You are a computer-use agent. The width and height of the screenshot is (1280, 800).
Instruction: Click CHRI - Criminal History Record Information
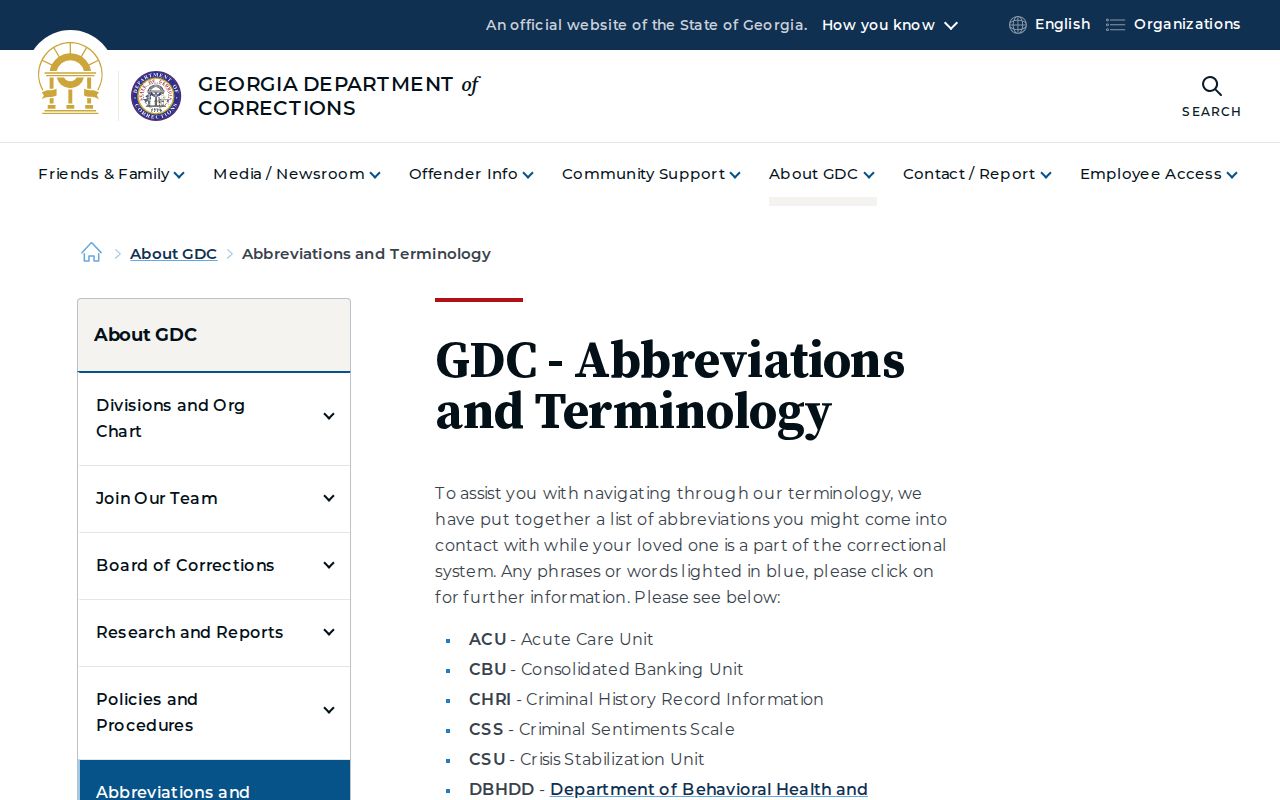click(x=646, y=699)
